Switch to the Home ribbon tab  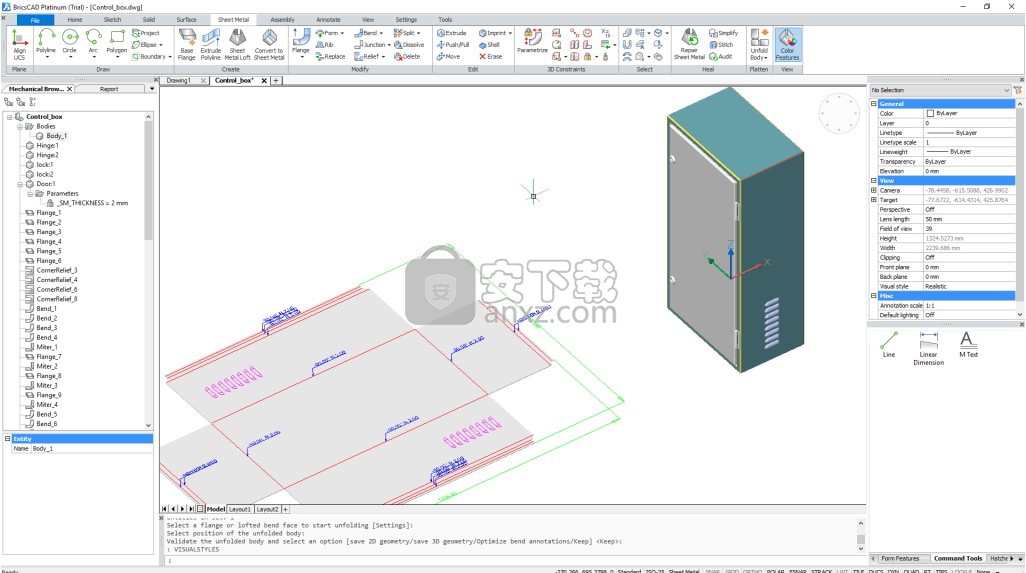tap(75, 20)
